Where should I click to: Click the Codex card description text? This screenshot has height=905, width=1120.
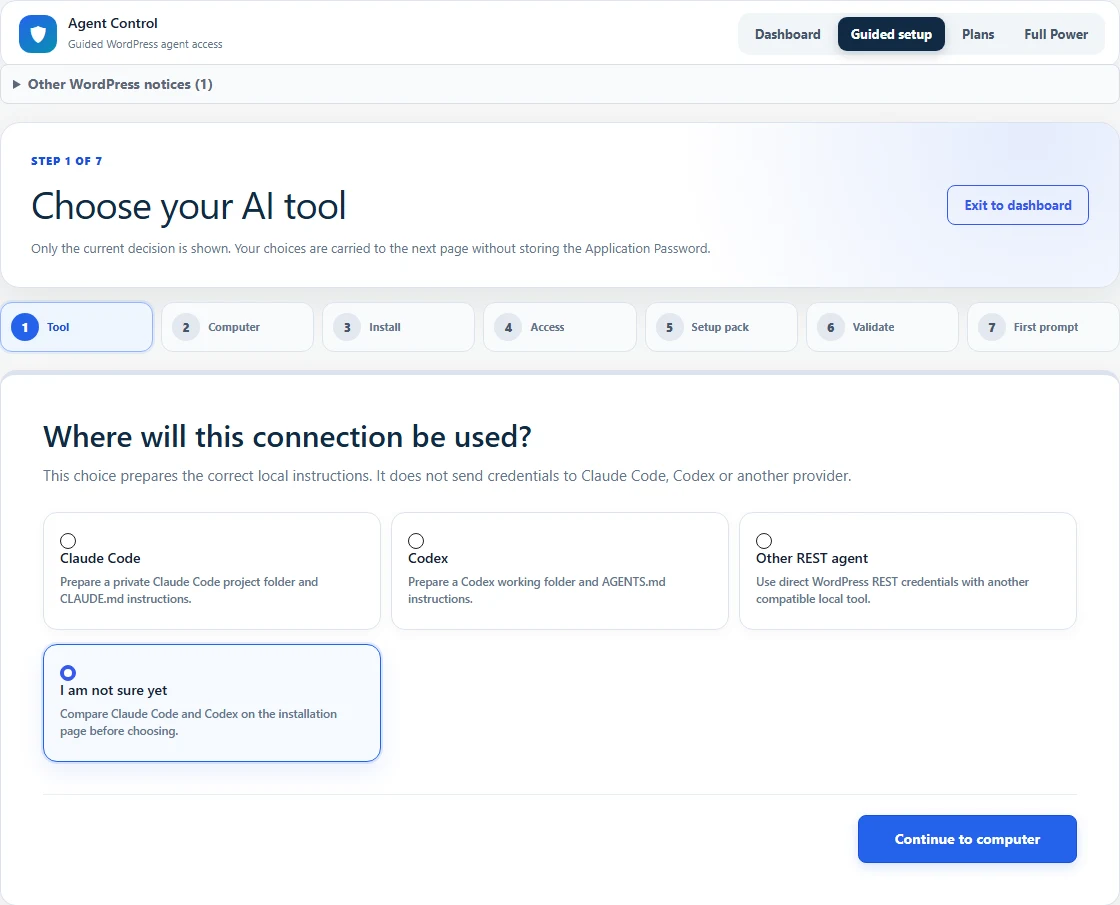pyautogui.click(x=536, y=590)
